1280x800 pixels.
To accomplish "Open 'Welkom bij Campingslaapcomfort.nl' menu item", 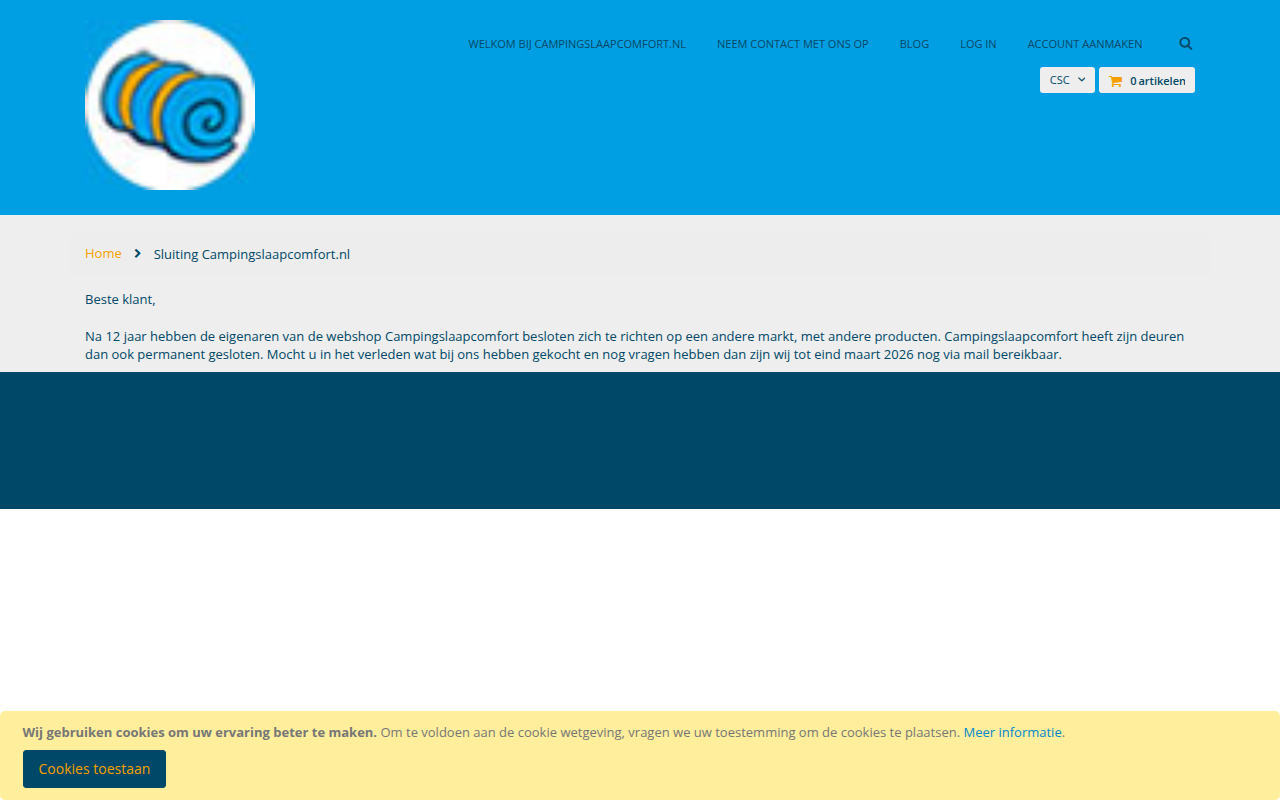I will click(577, 44).
